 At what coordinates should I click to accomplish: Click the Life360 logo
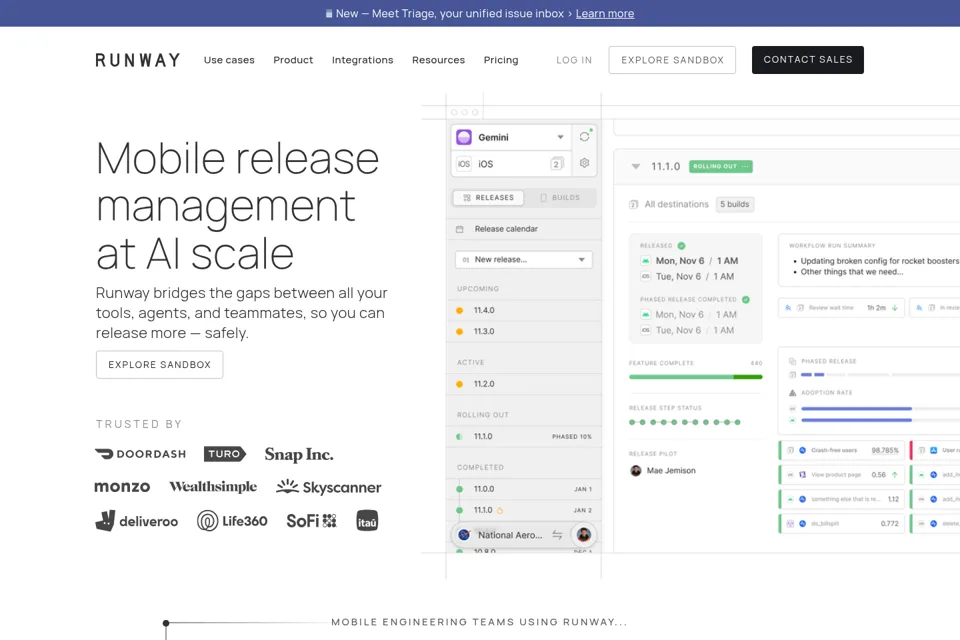232,521
